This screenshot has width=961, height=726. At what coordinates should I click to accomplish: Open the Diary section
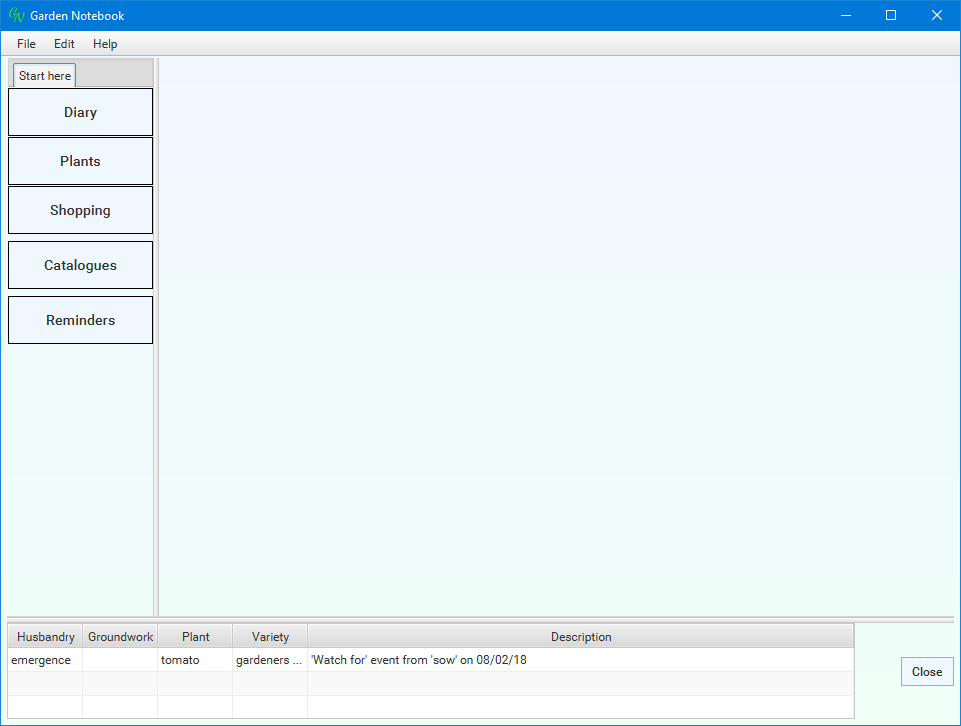[80, 112]
